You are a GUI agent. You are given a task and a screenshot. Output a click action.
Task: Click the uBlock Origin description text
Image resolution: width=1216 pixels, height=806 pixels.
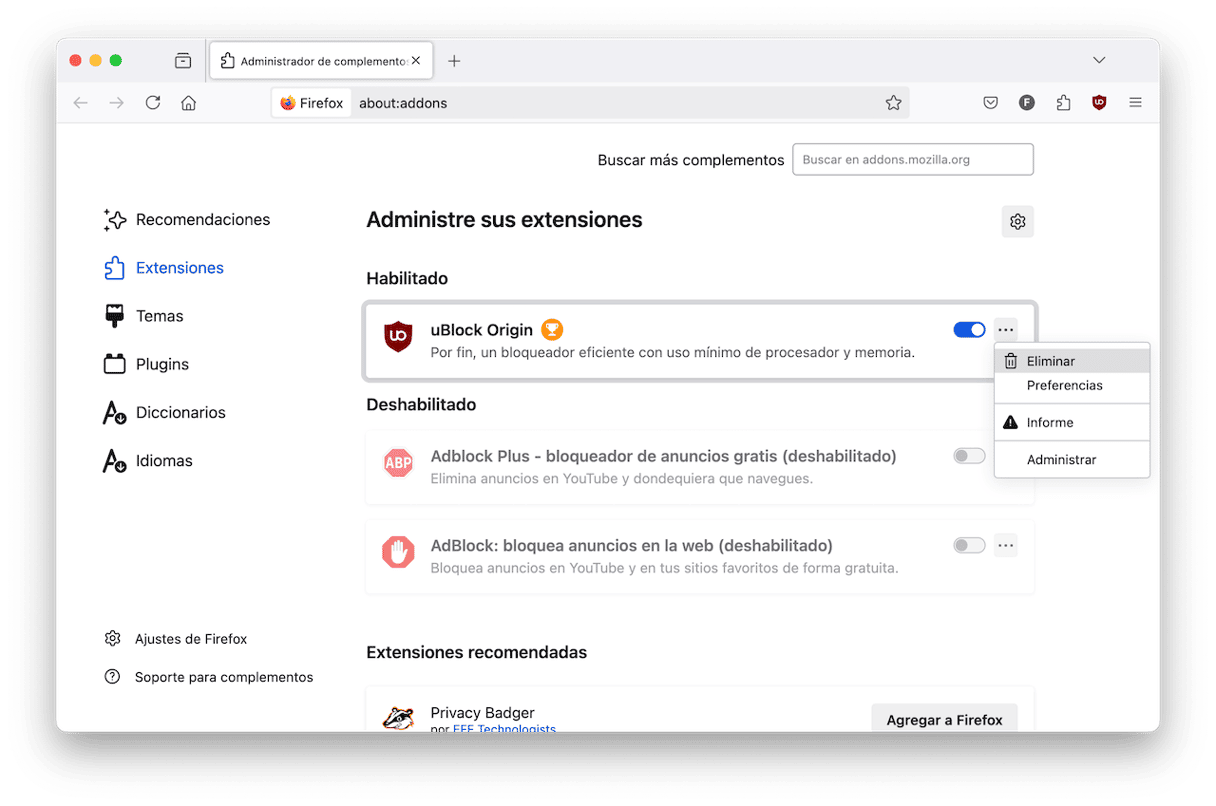[x=673, y=352]
